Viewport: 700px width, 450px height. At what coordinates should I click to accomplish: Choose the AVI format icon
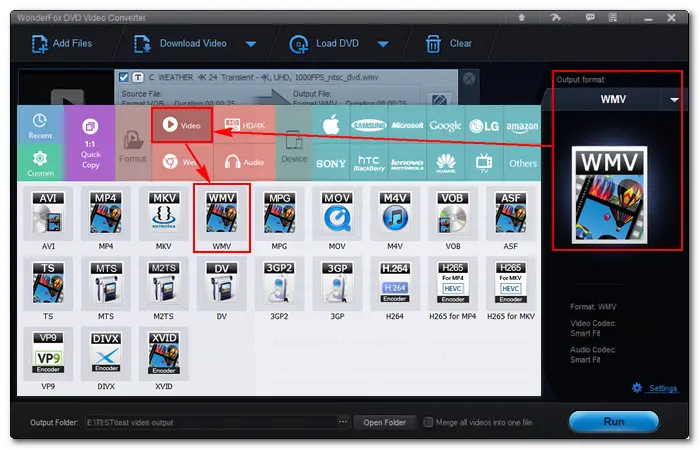coord(48,213)
